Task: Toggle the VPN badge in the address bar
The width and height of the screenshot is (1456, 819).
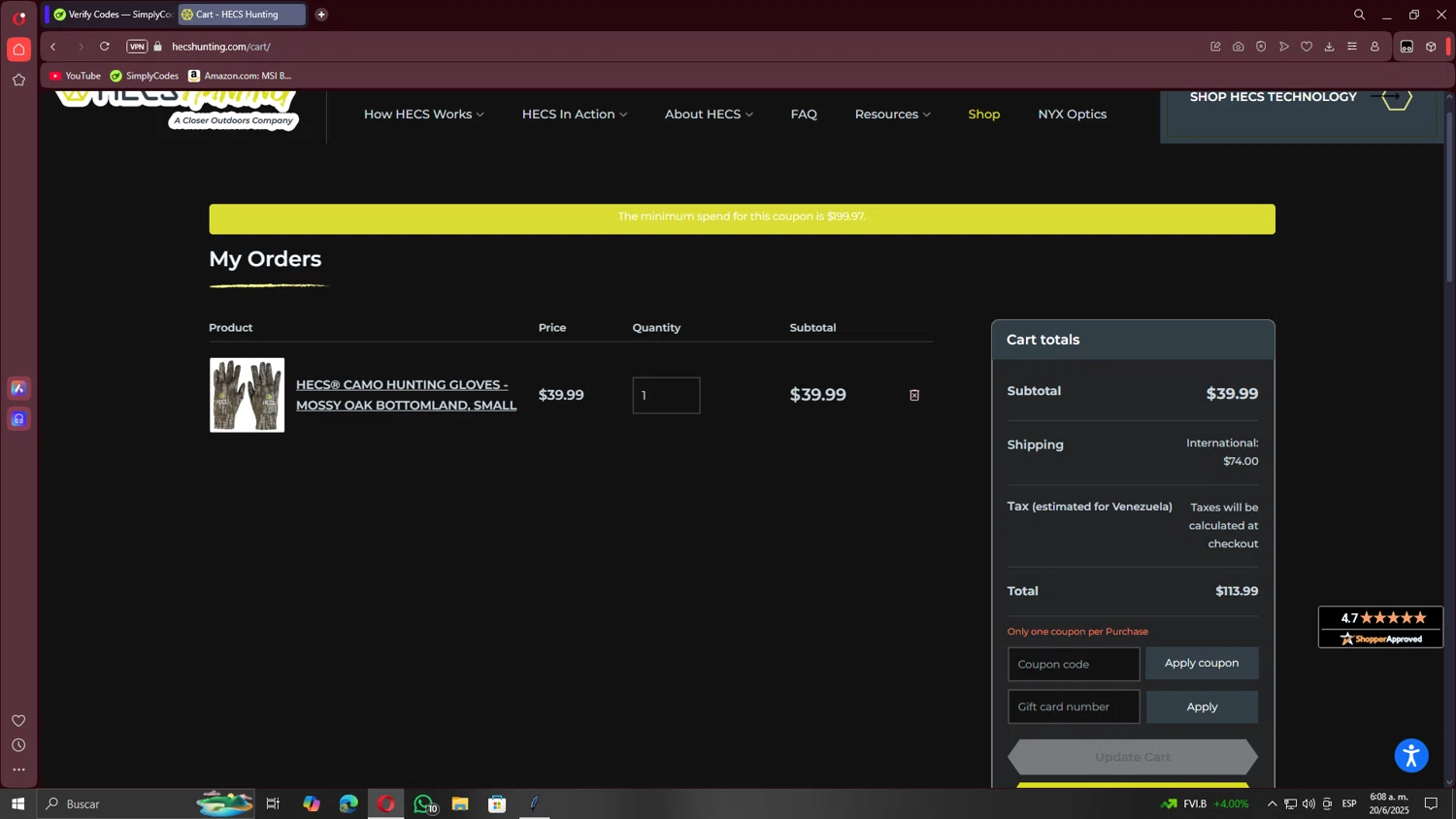Action: (x=137, y=47)
